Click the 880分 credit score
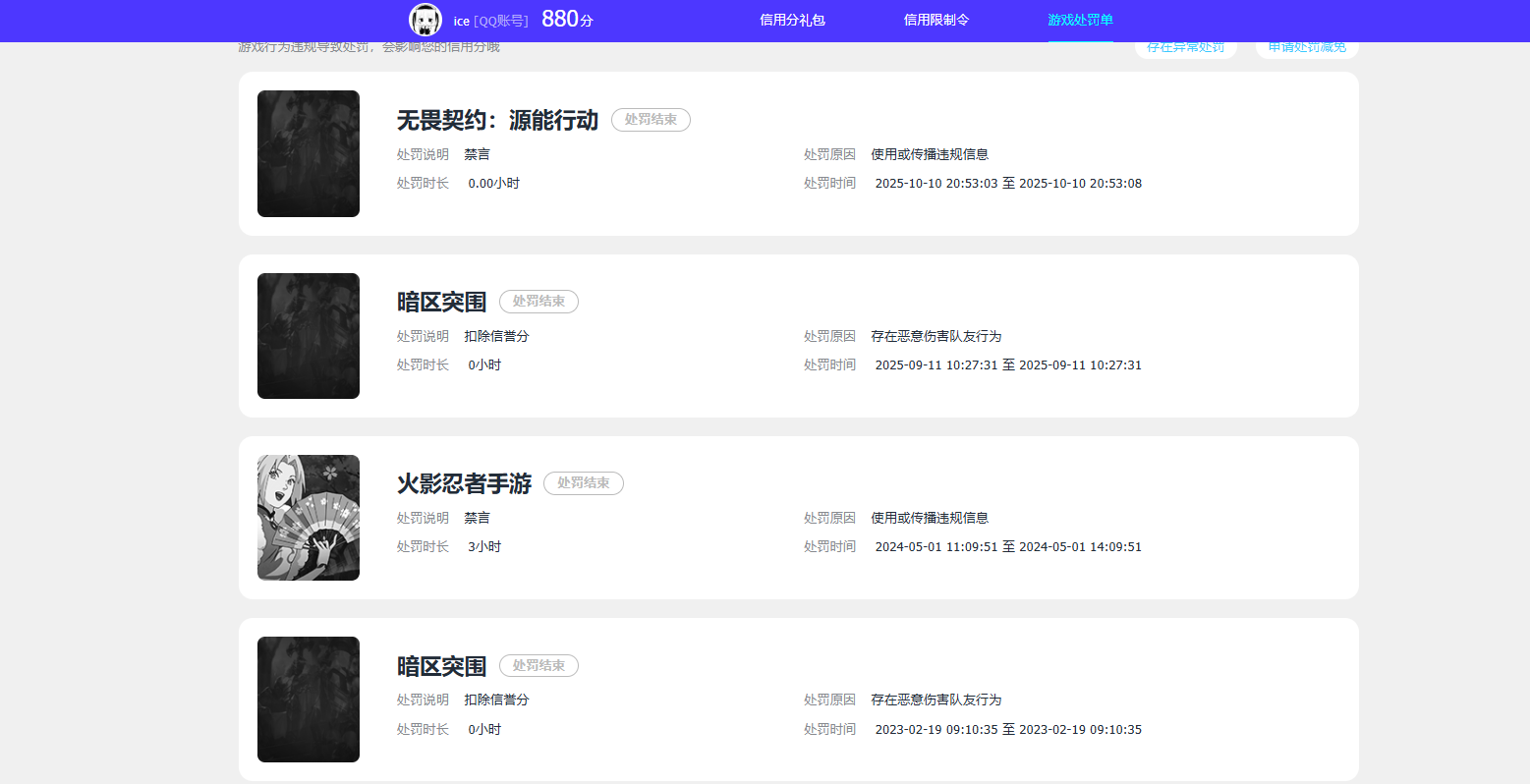This screenshot has width=1530, height=784. tap(567, 19)
